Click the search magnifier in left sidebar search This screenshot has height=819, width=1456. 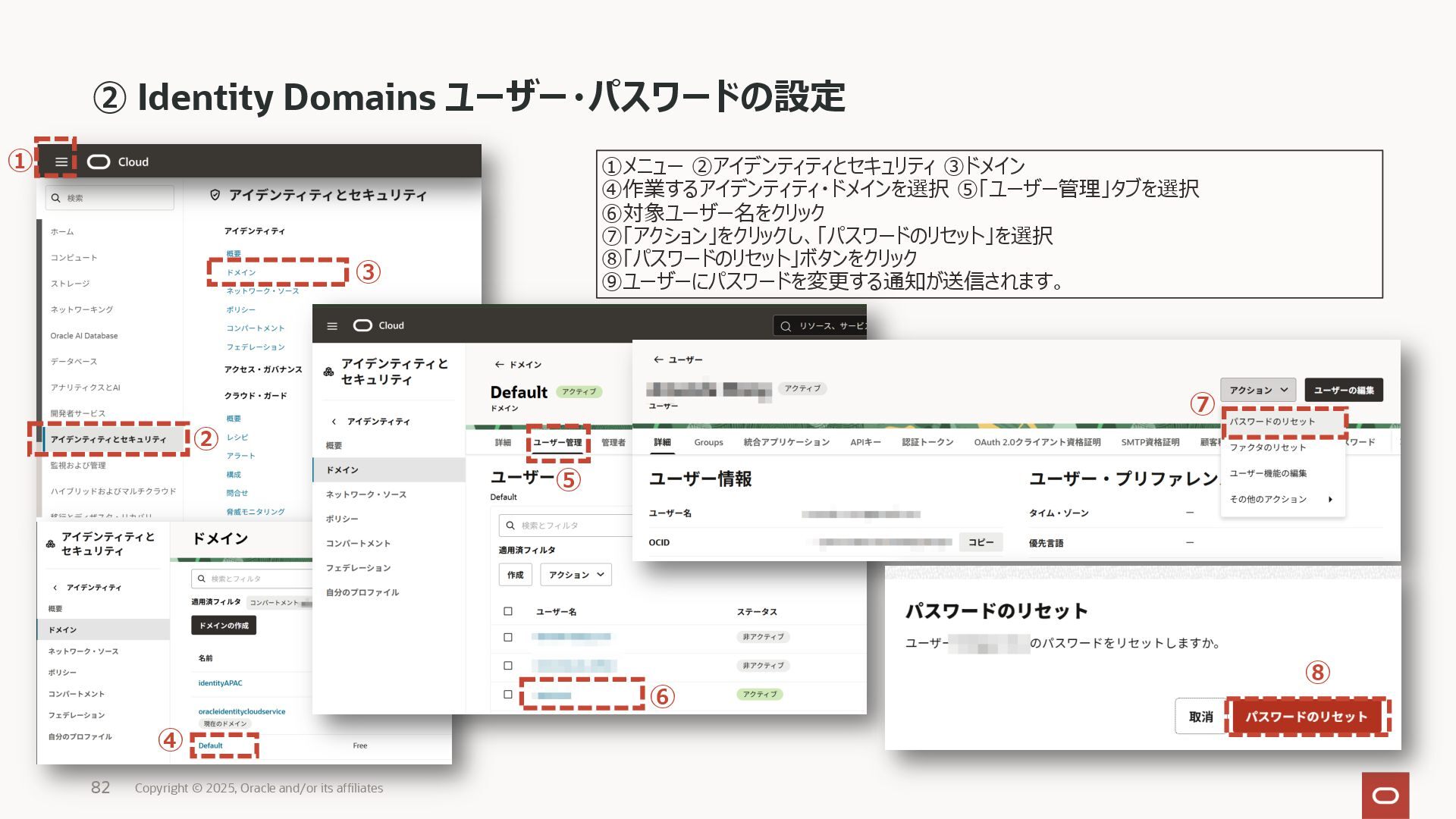[55, 198]
